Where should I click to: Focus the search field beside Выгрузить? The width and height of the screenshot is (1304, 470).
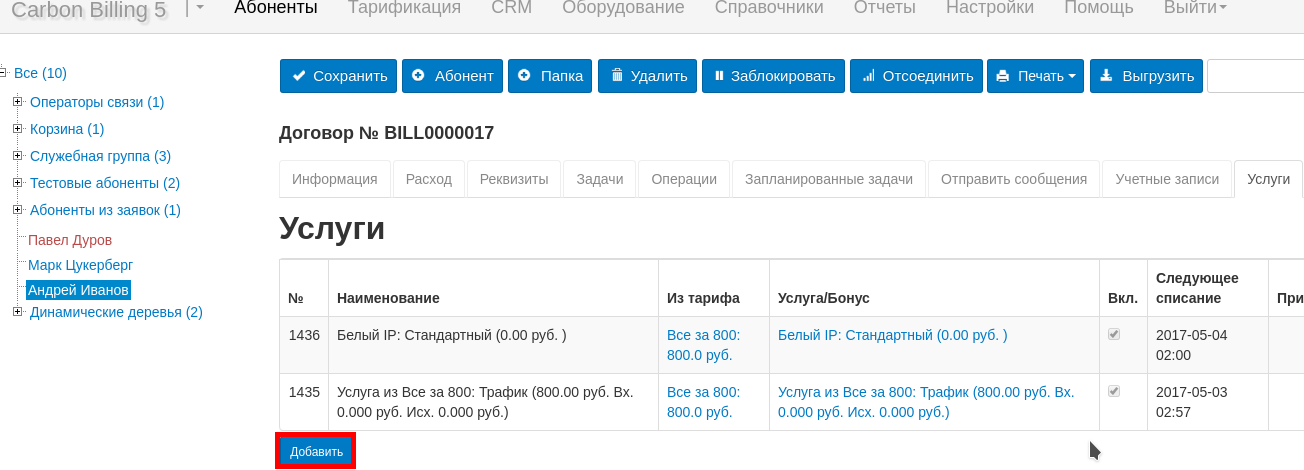(x=1255, y=76)
